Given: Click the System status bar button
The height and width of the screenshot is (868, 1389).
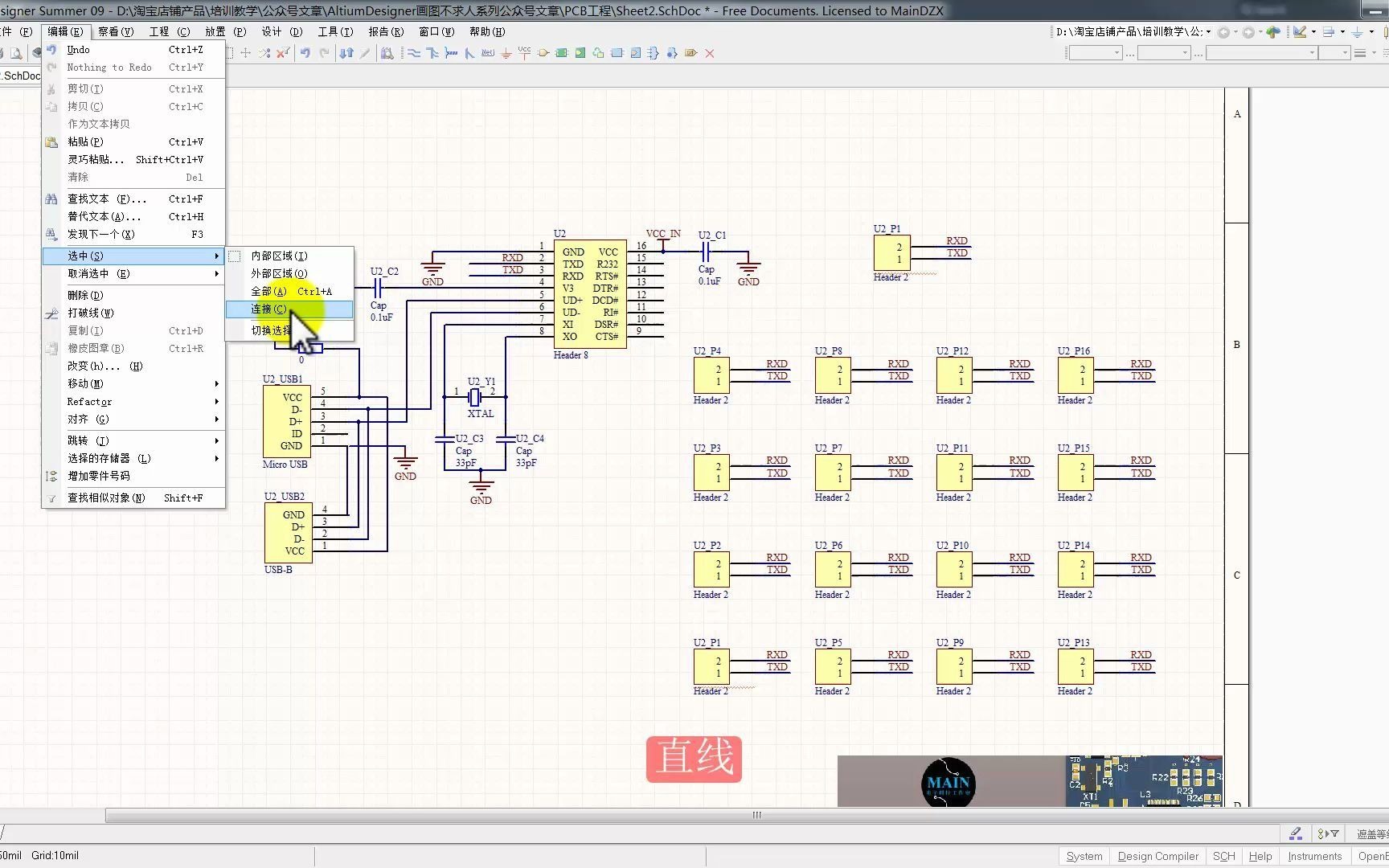Looking at the screenshot, I should 1084,856.
